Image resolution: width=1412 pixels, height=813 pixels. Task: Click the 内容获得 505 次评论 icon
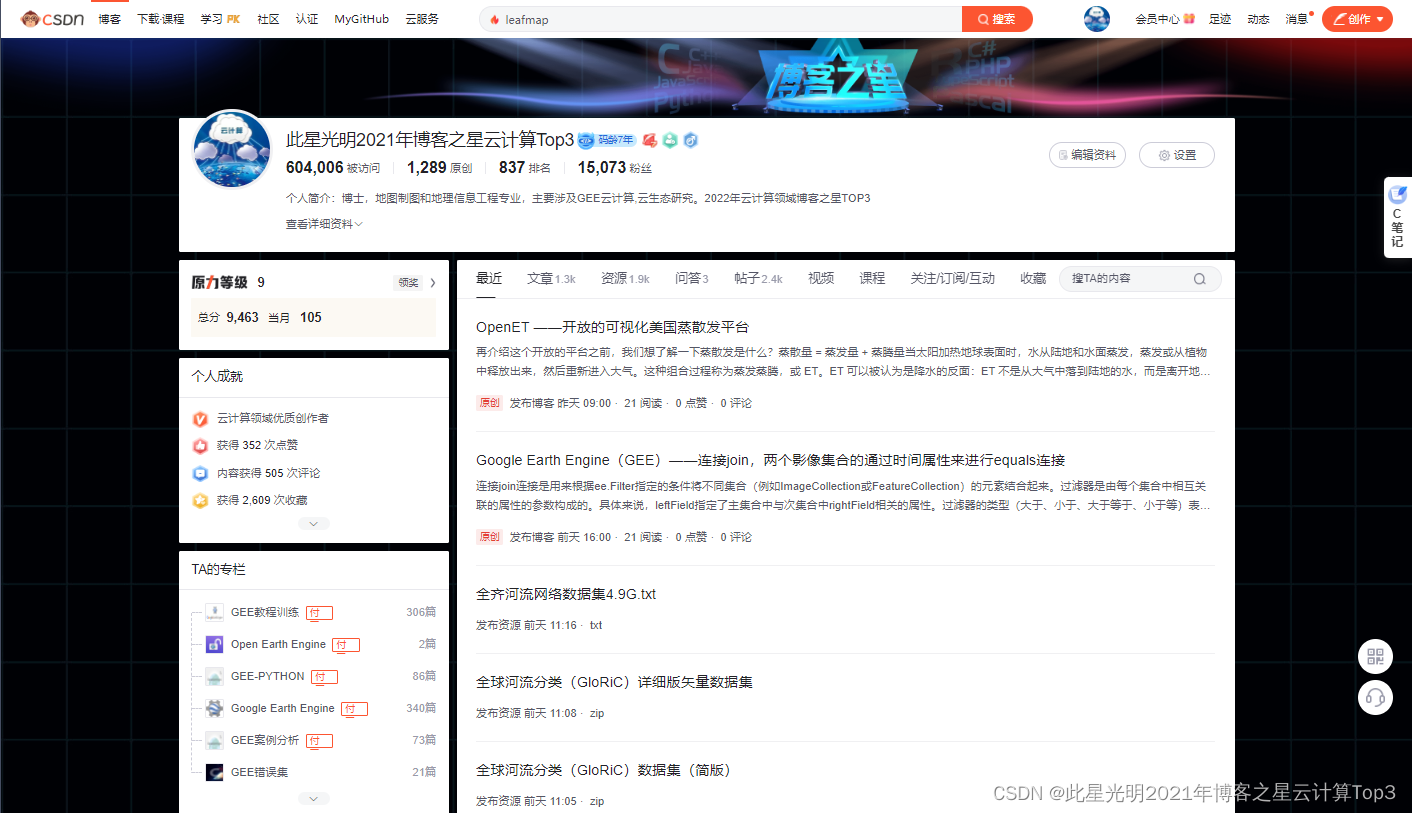[200, 473]
